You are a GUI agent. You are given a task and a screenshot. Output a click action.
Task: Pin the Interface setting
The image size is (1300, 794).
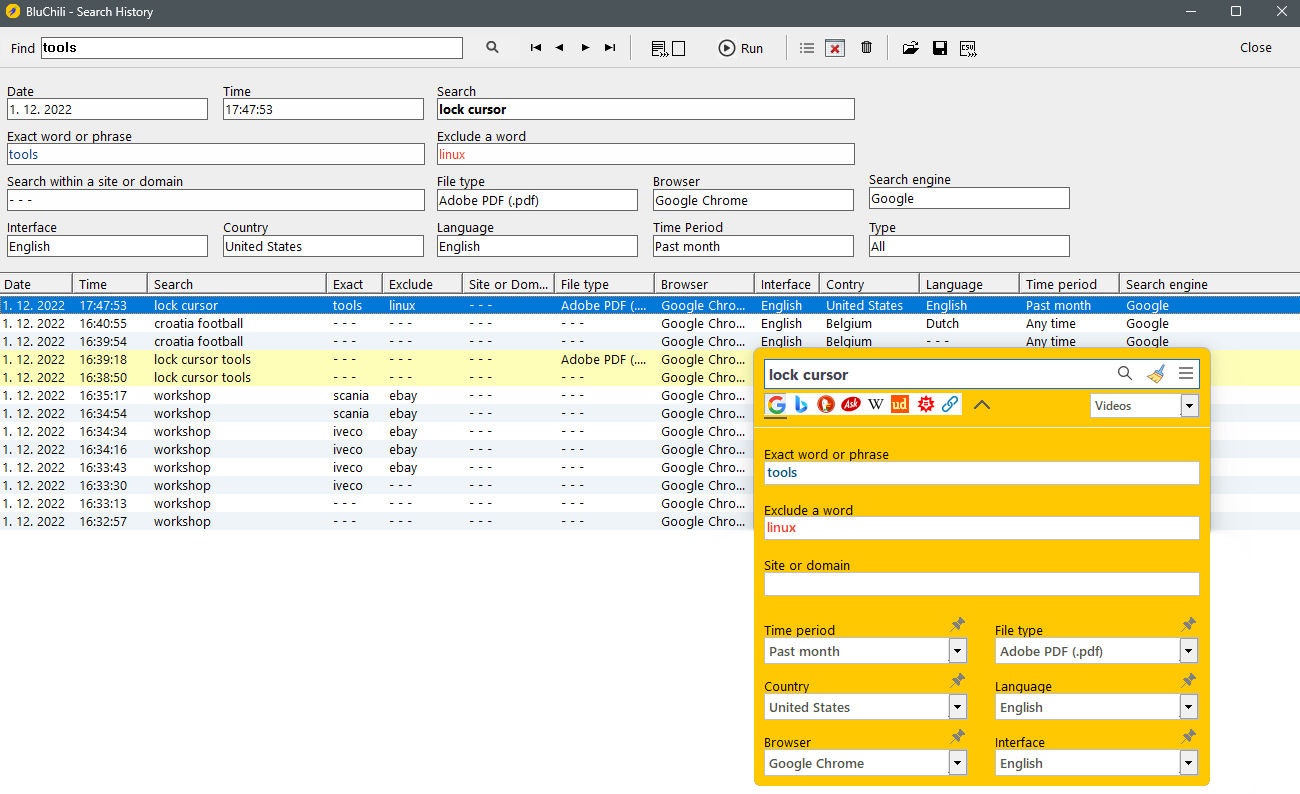[1189, 736]
